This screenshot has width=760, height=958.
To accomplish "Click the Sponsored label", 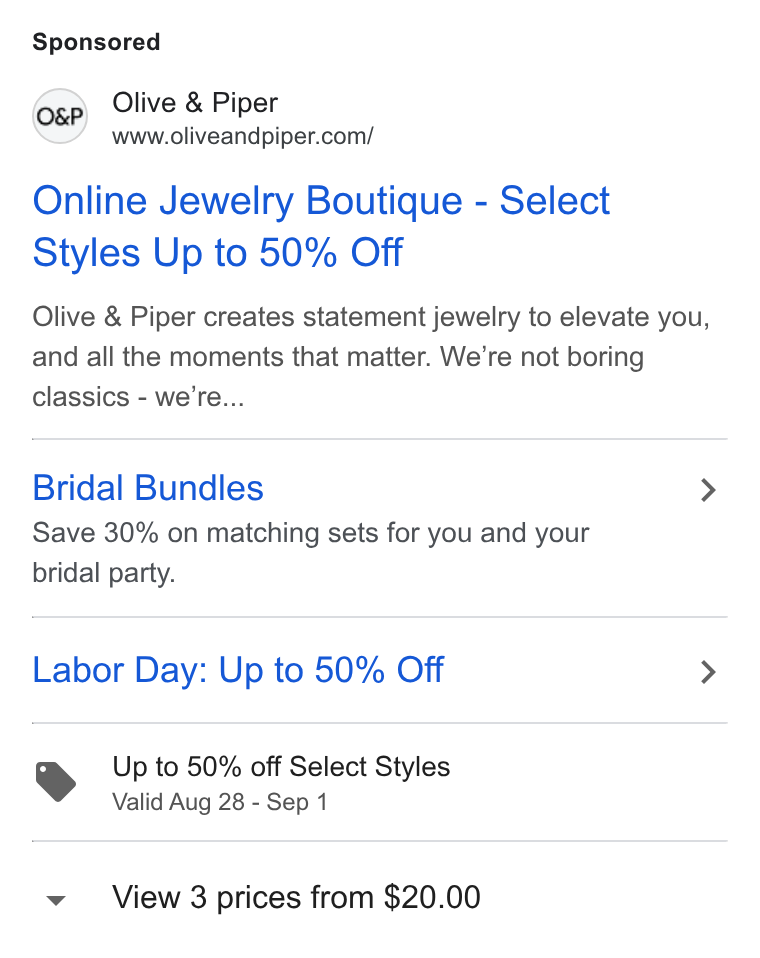I will [97, 42].
